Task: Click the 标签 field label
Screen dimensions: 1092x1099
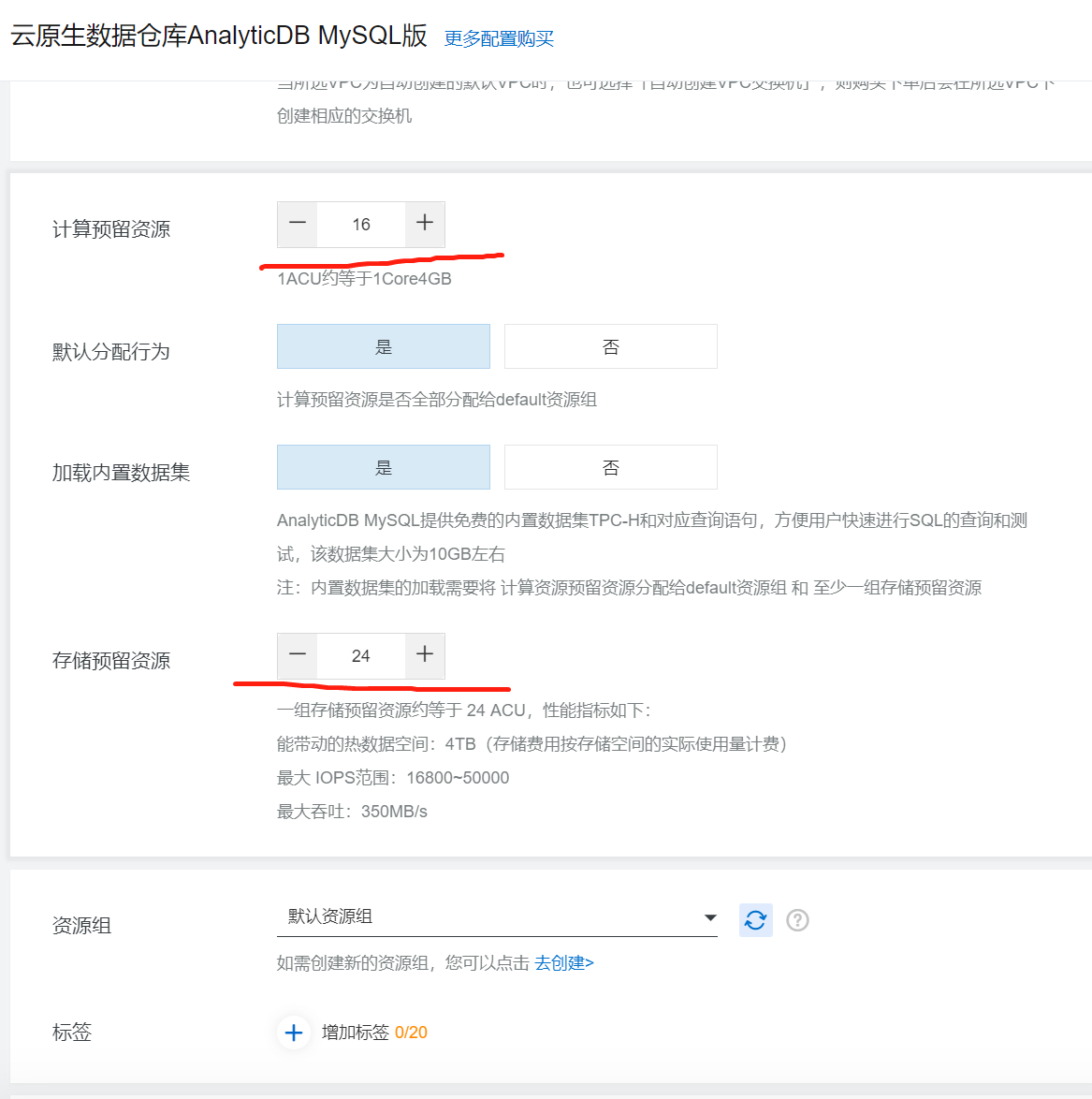Action: [x=71, y=1033]
